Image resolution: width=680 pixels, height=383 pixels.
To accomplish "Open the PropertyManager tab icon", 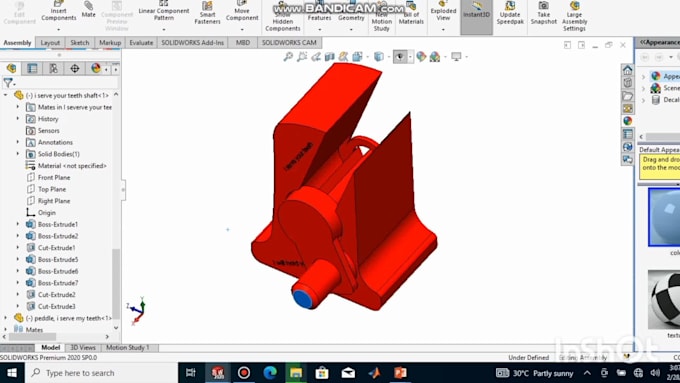I will pos(32,68).
